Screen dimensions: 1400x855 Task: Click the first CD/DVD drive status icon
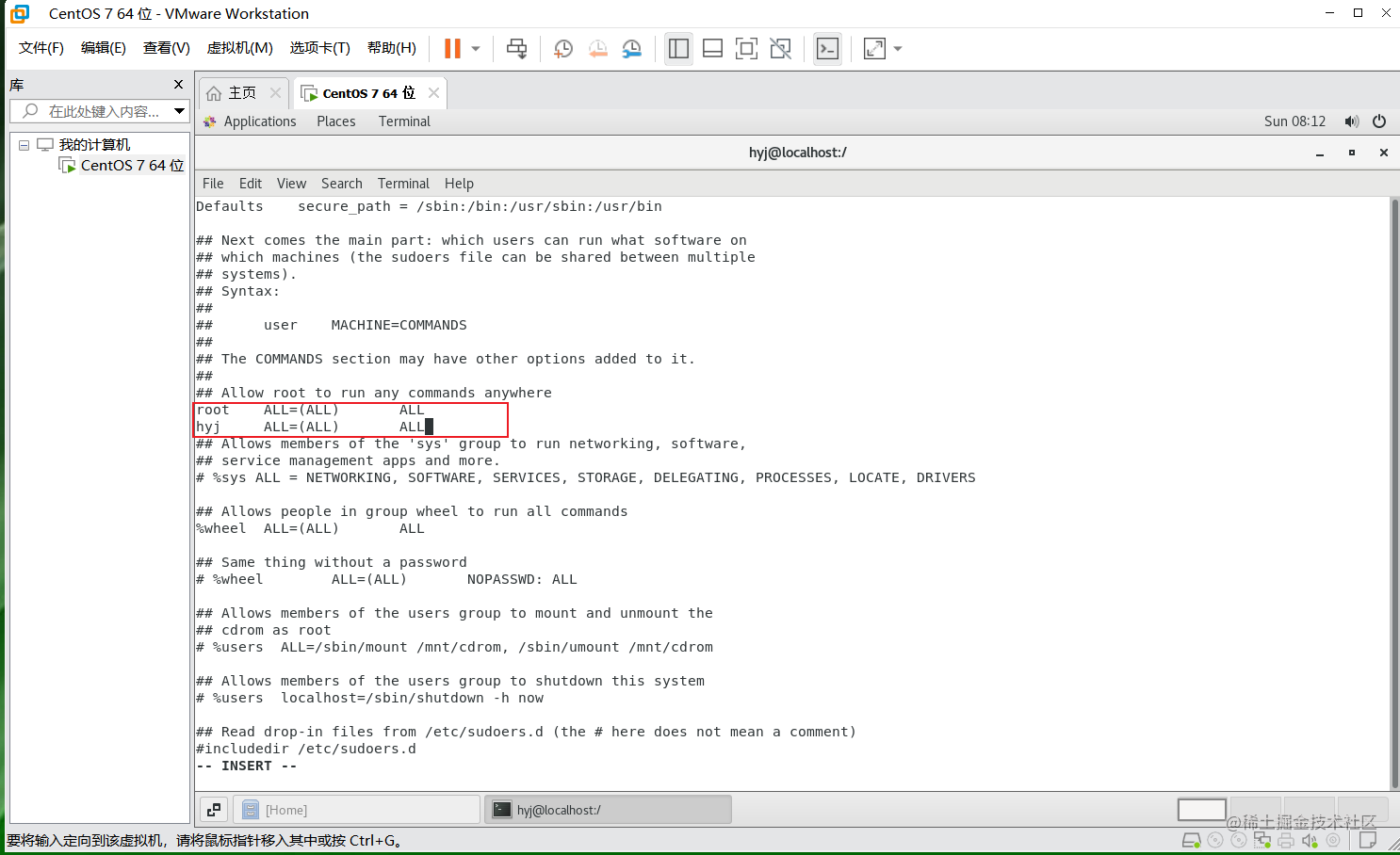[1215, 840]
